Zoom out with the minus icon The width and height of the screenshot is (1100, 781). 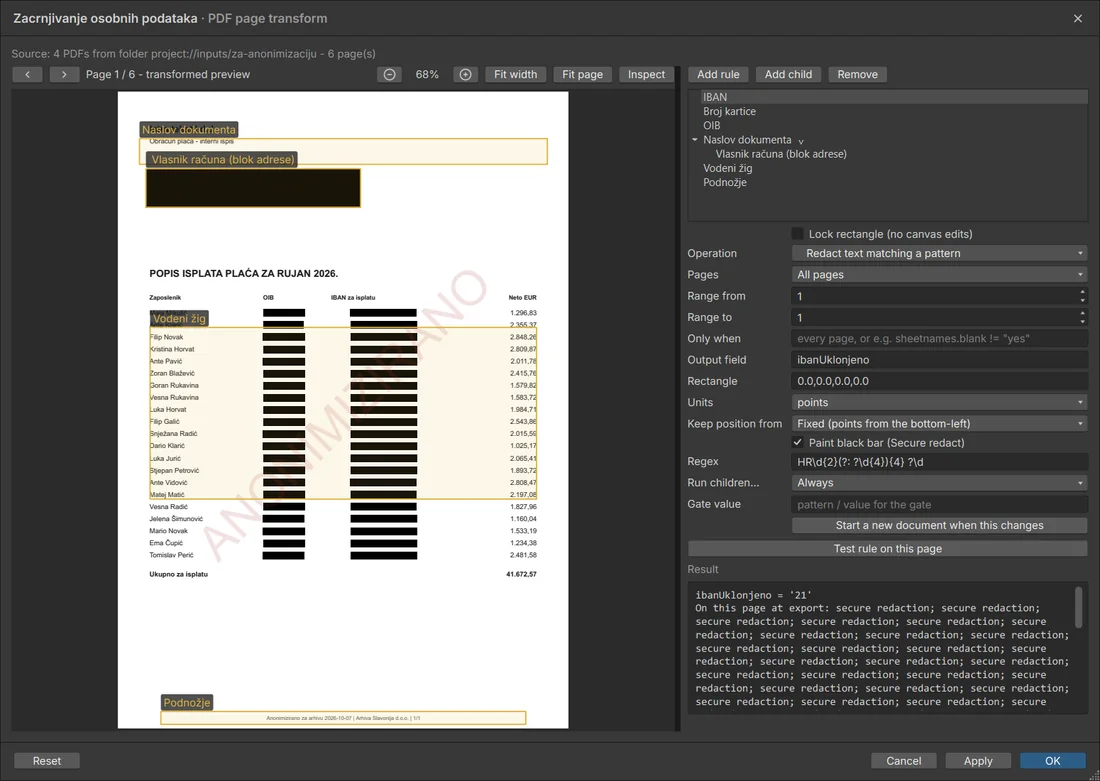pyautogui.click(x=389, y=74)
